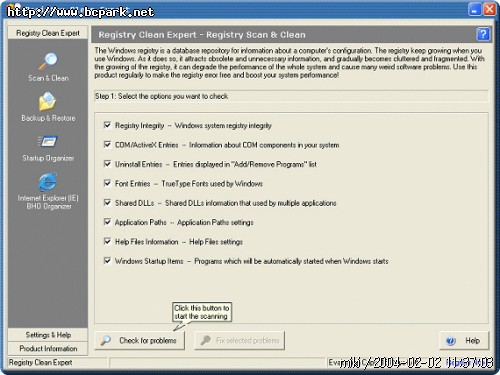Viewport: 500px width, 375px height.
Task: Toggle Application Paths checkbox
Action: (107, 222)
